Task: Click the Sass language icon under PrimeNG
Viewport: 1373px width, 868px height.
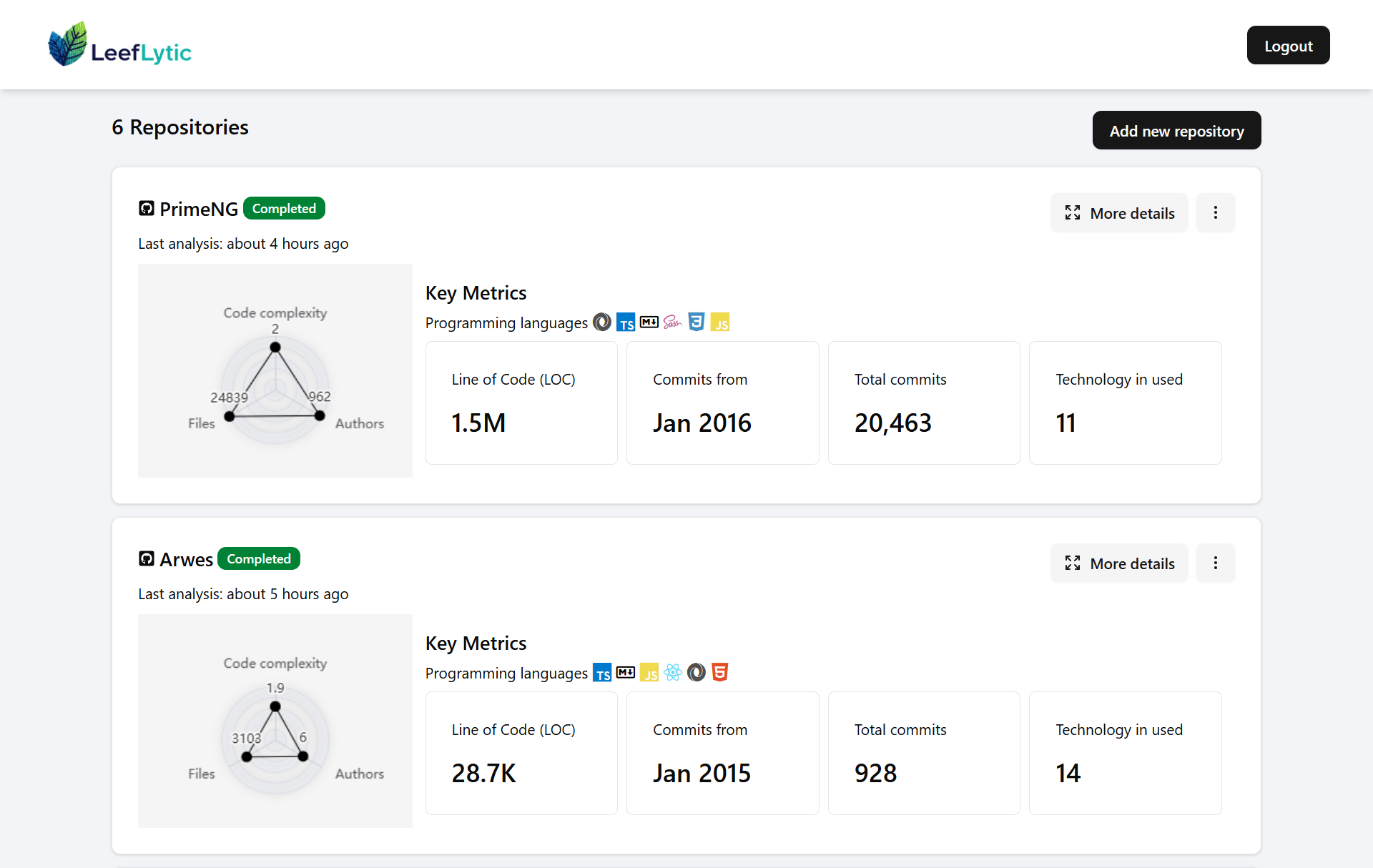Action: pyautogui.click(x=672, y=322)
